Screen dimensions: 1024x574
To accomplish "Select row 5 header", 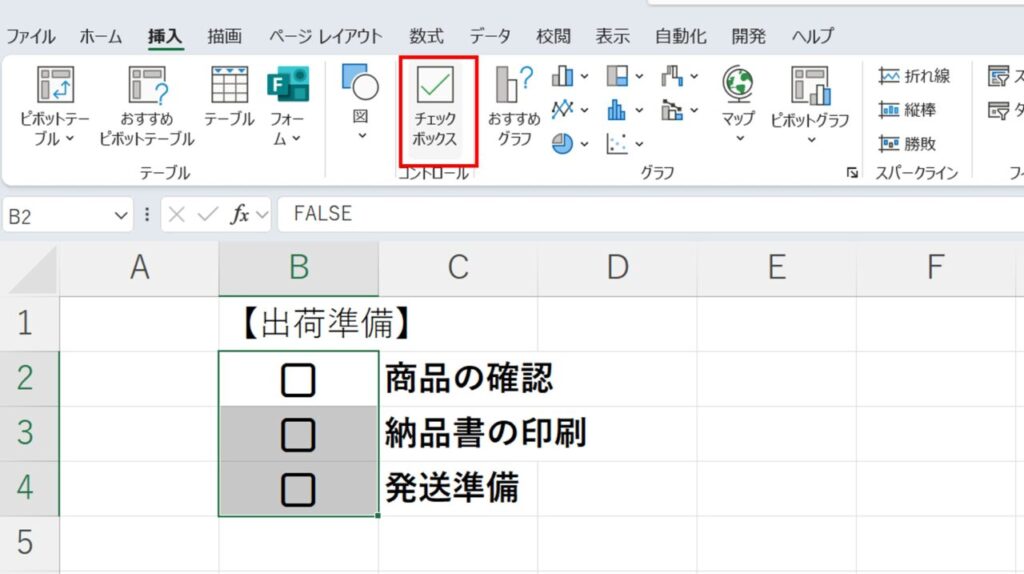I will (x=29, y=543).
